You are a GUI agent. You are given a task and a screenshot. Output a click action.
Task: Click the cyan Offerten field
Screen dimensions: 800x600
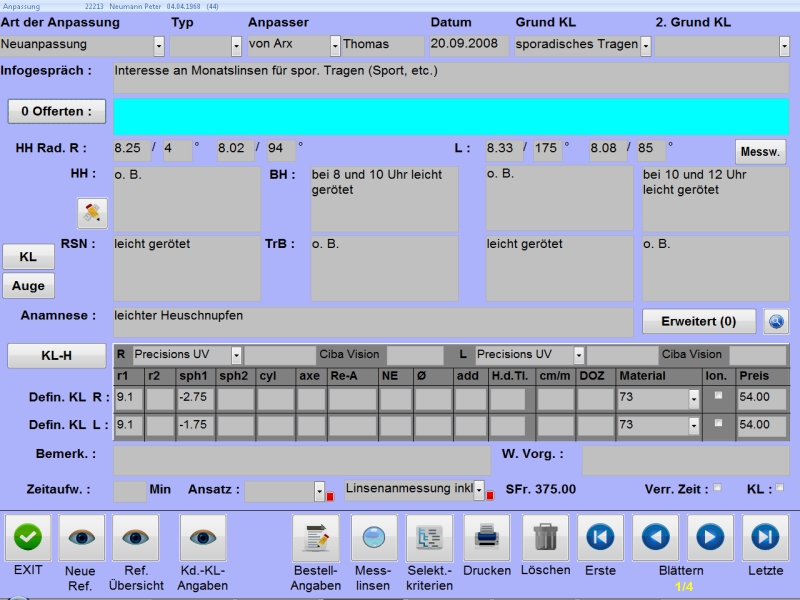pyautogui.click(x=451, y=117)
